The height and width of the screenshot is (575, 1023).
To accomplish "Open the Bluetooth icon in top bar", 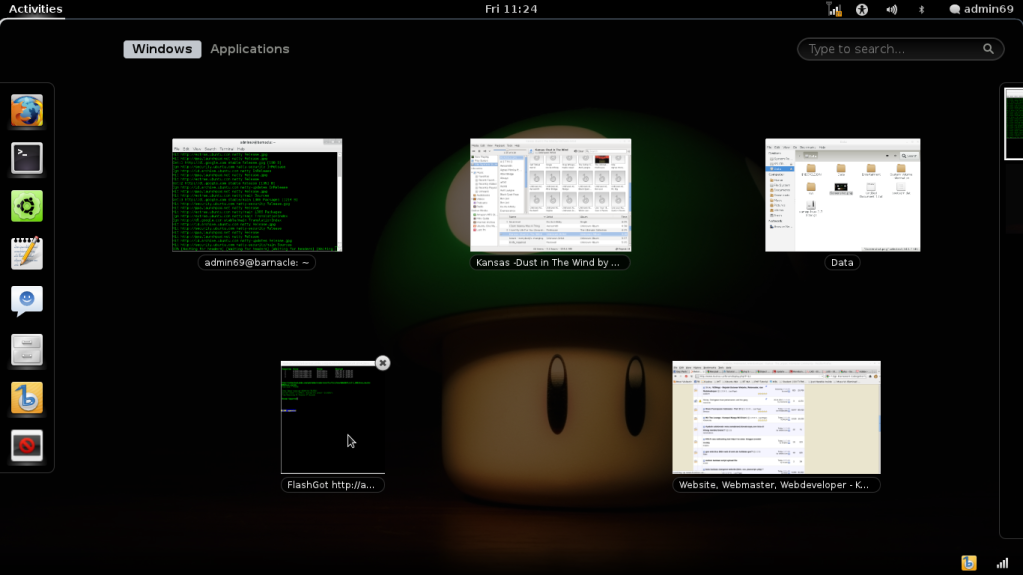I will click(x=921, y=9).
